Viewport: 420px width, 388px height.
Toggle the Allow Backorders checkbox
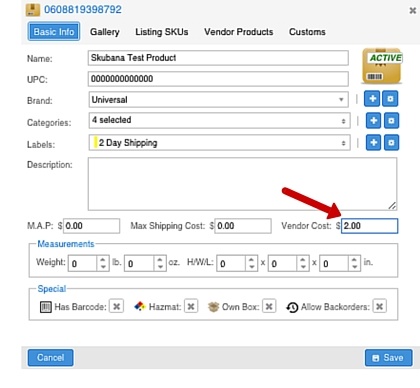379,306
